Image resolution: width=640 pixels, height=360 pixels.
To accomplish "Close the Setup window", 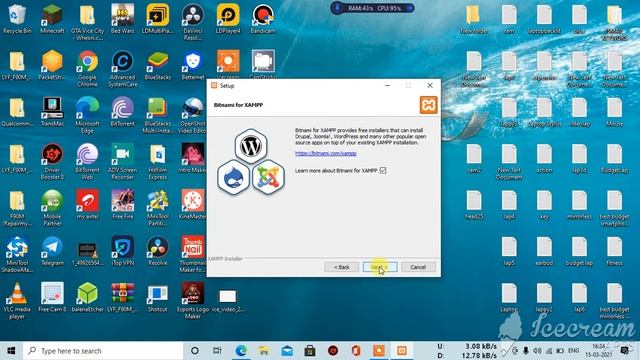I will click(430, 85).
